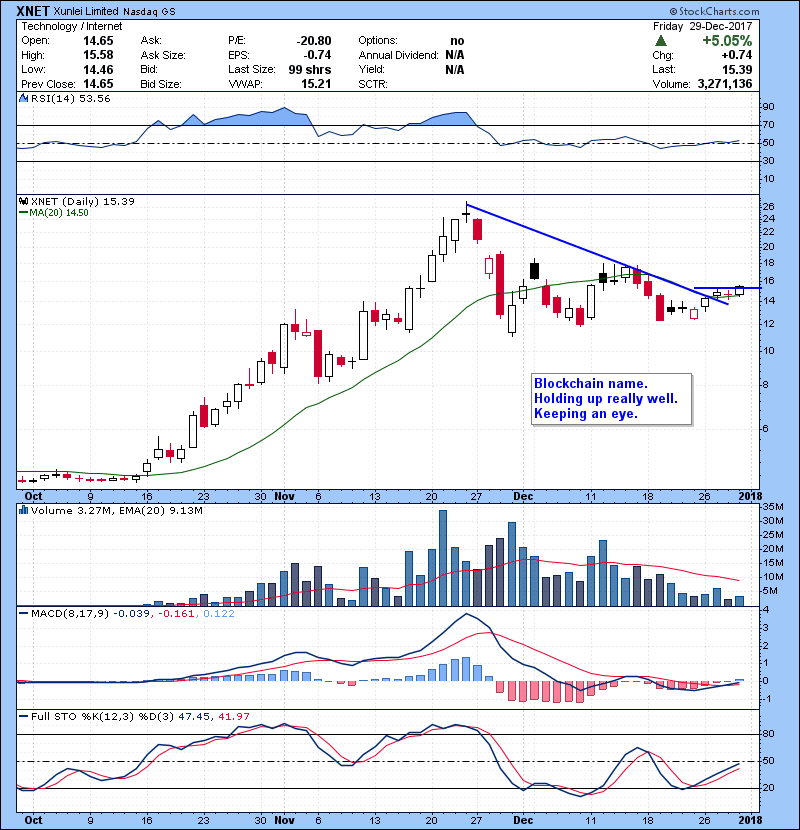Click the date Friday 29-Dec-2017

click(x=703, y=26)
